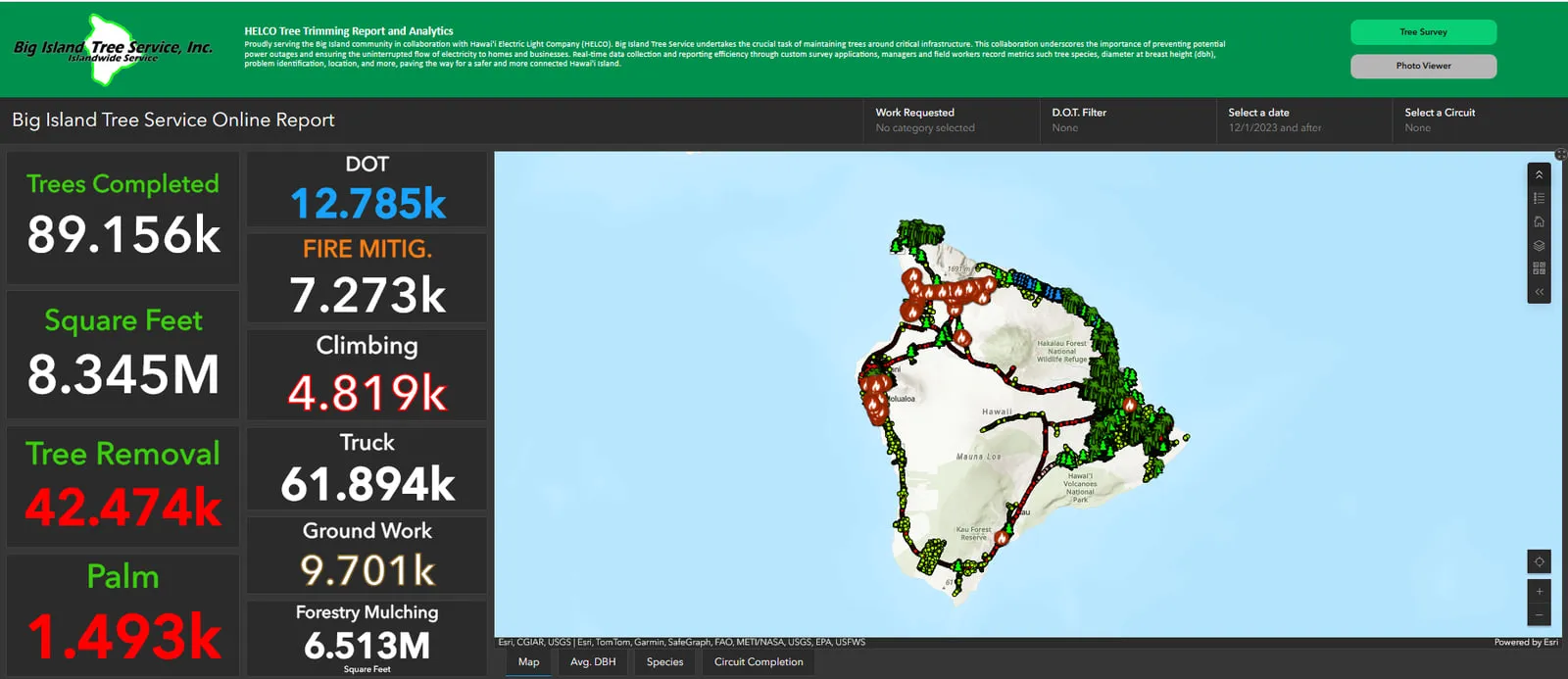Click the map home extent icon
The height and width of the screenshot is (679, 1568).
tap(1539, 221)
